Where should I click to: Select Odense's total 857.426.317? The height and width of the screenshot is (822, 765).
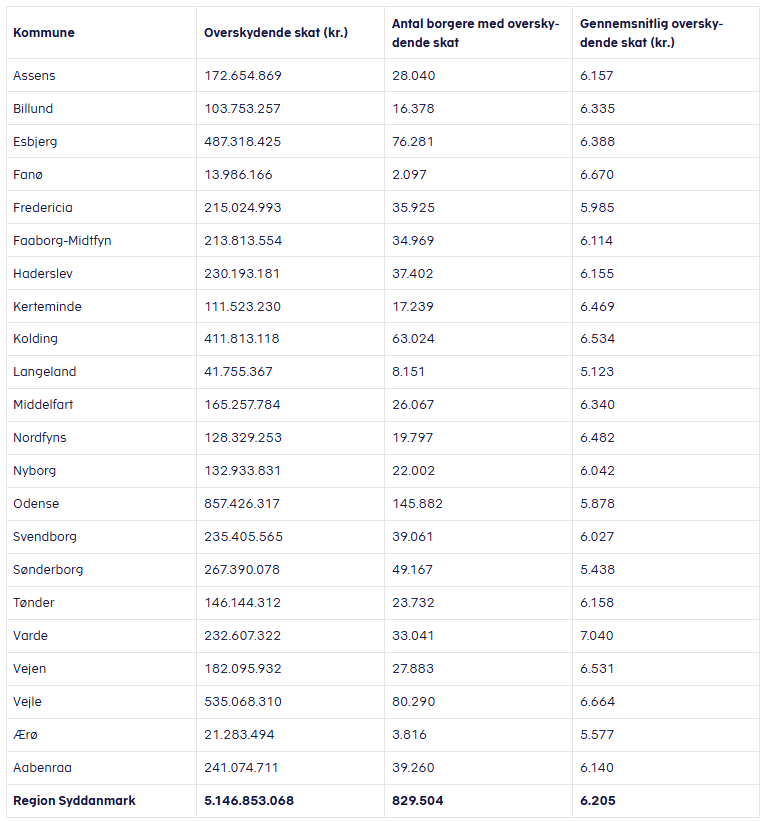(242, 504)
